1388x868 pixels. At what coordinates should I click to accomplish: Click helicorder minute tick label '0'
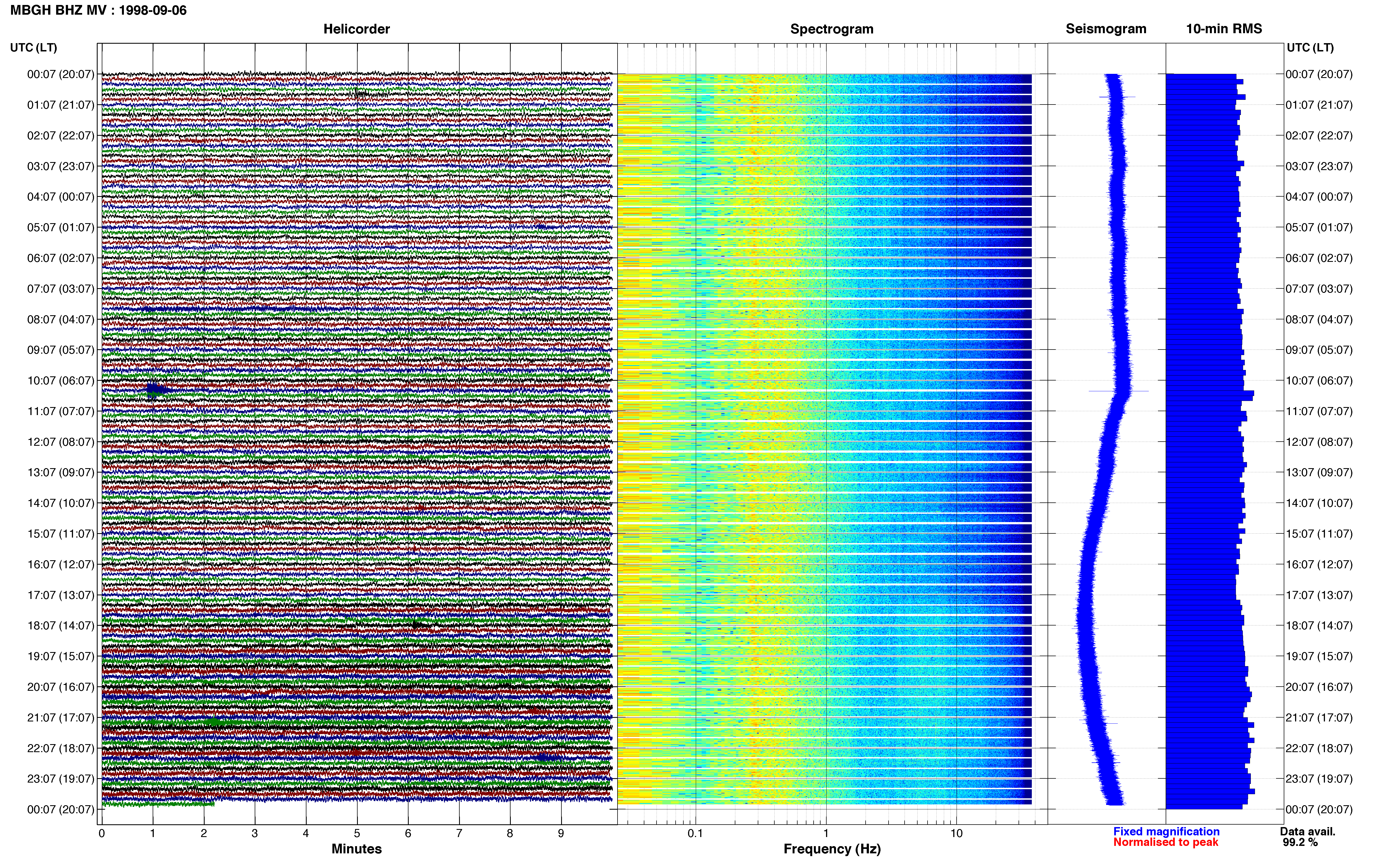pyautogui.click(x=101, y=833)
